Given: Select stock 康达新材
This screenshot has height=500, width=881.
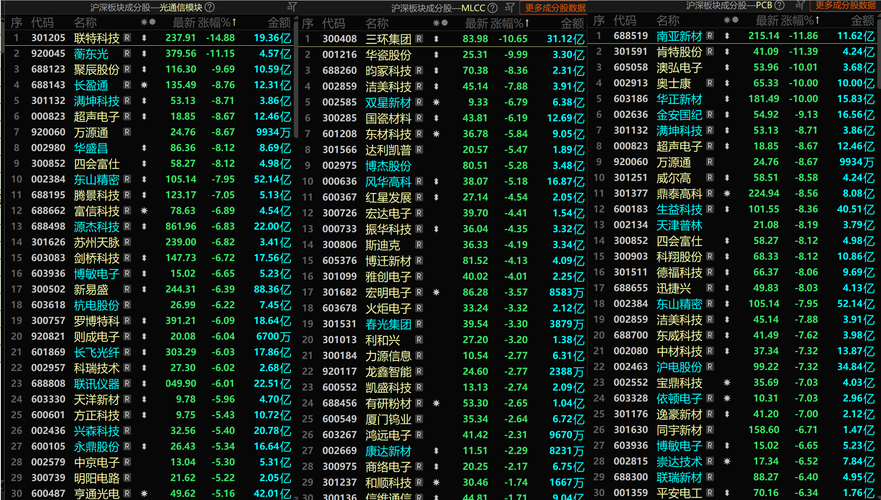Looking at the screenshot, I should pos(388,451).
